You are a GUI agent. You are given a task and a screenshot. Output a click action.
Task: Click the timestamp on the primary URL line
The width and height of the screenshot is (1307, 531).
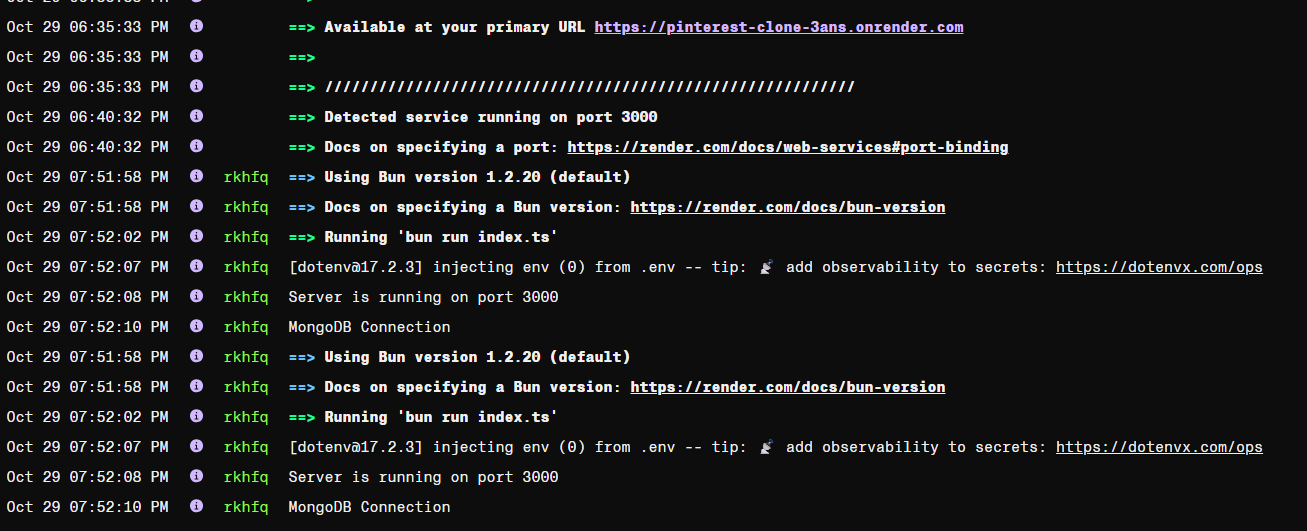pyautogui.click(x=87, y=27)
